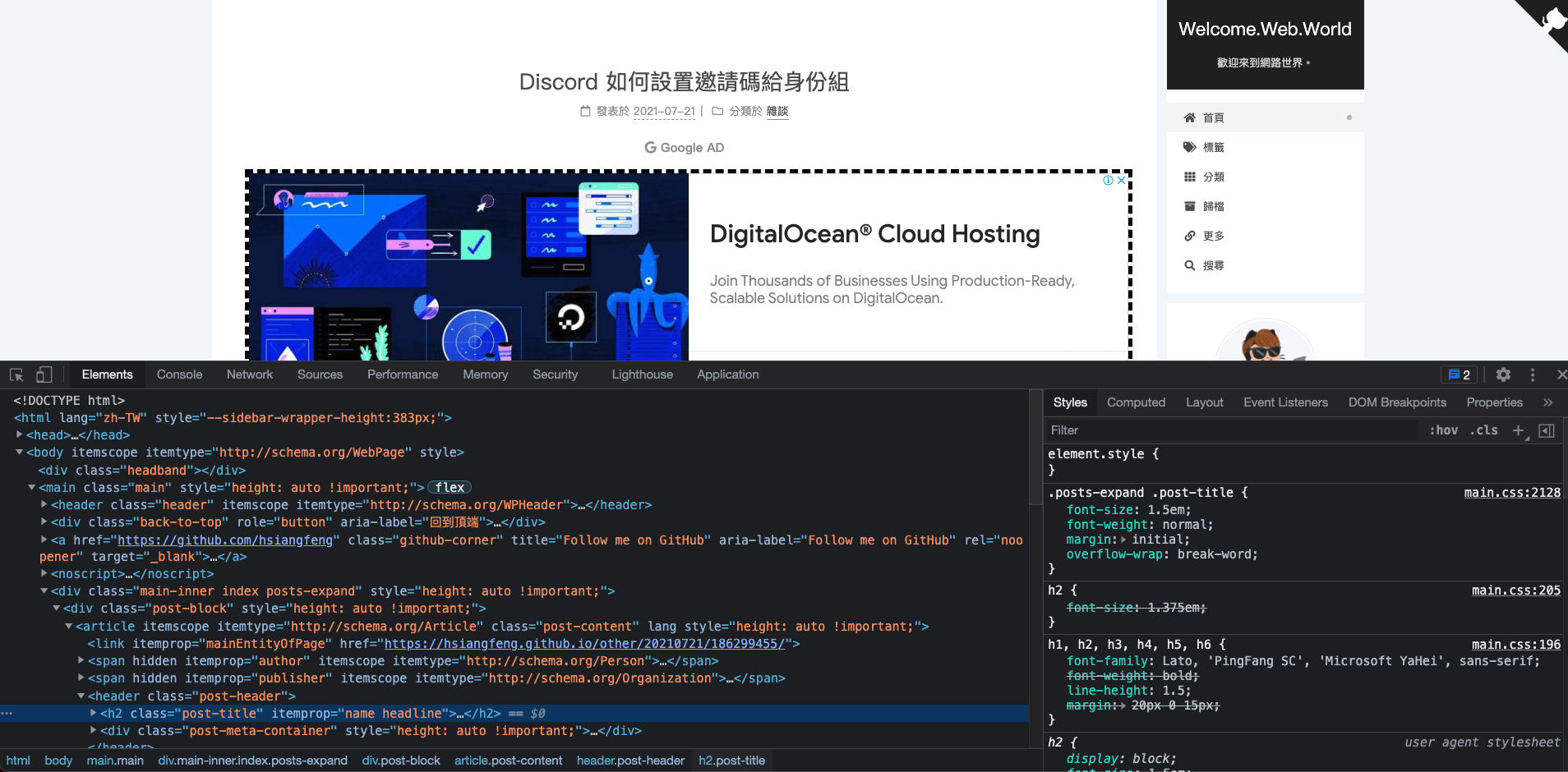Viewport: 1568px width, 772px height.
Task: Show more Styles pane tabs chevron
Action: 1547,402
